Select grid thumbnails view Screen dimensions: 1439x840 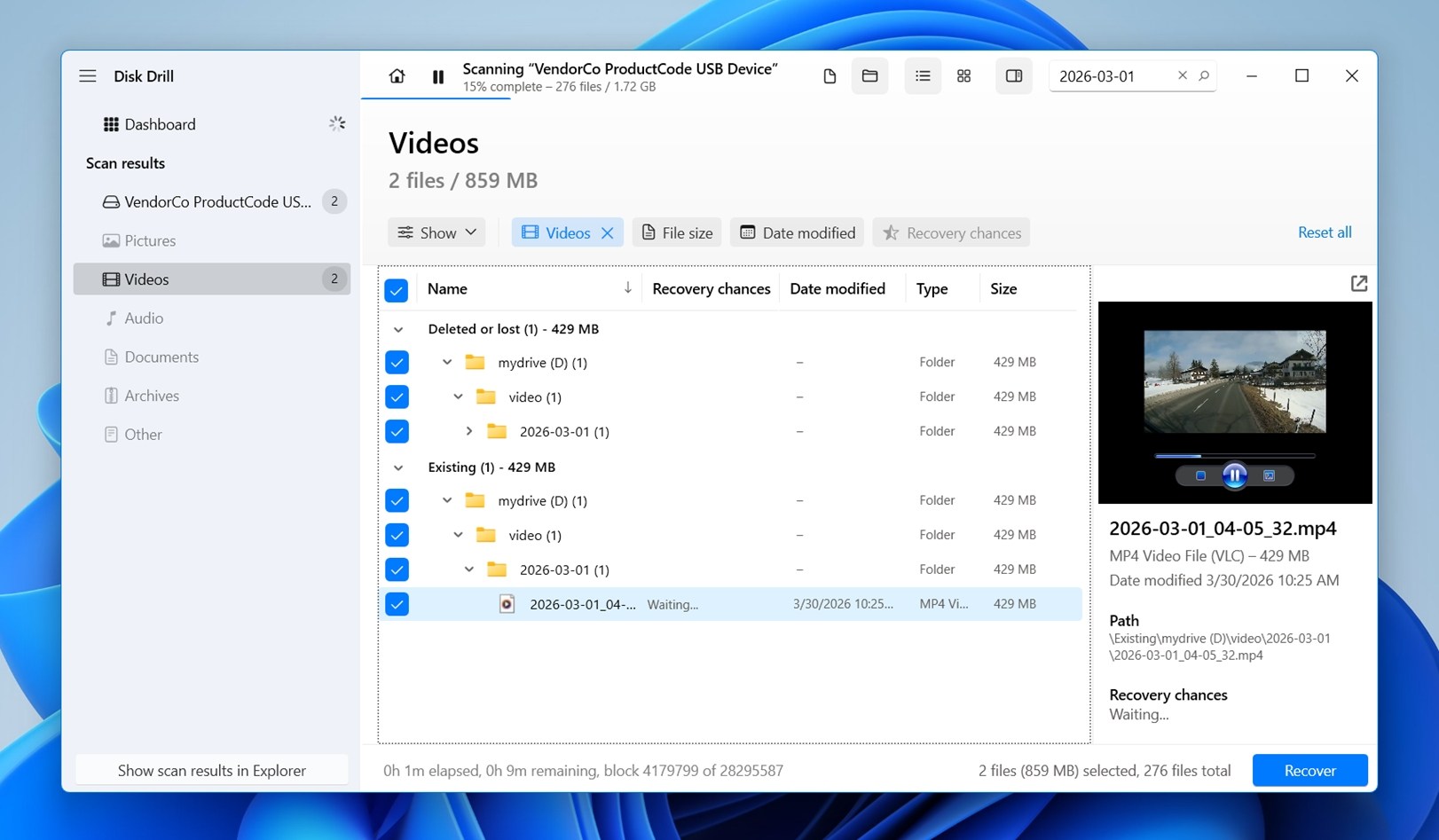[x=963, y=76]
